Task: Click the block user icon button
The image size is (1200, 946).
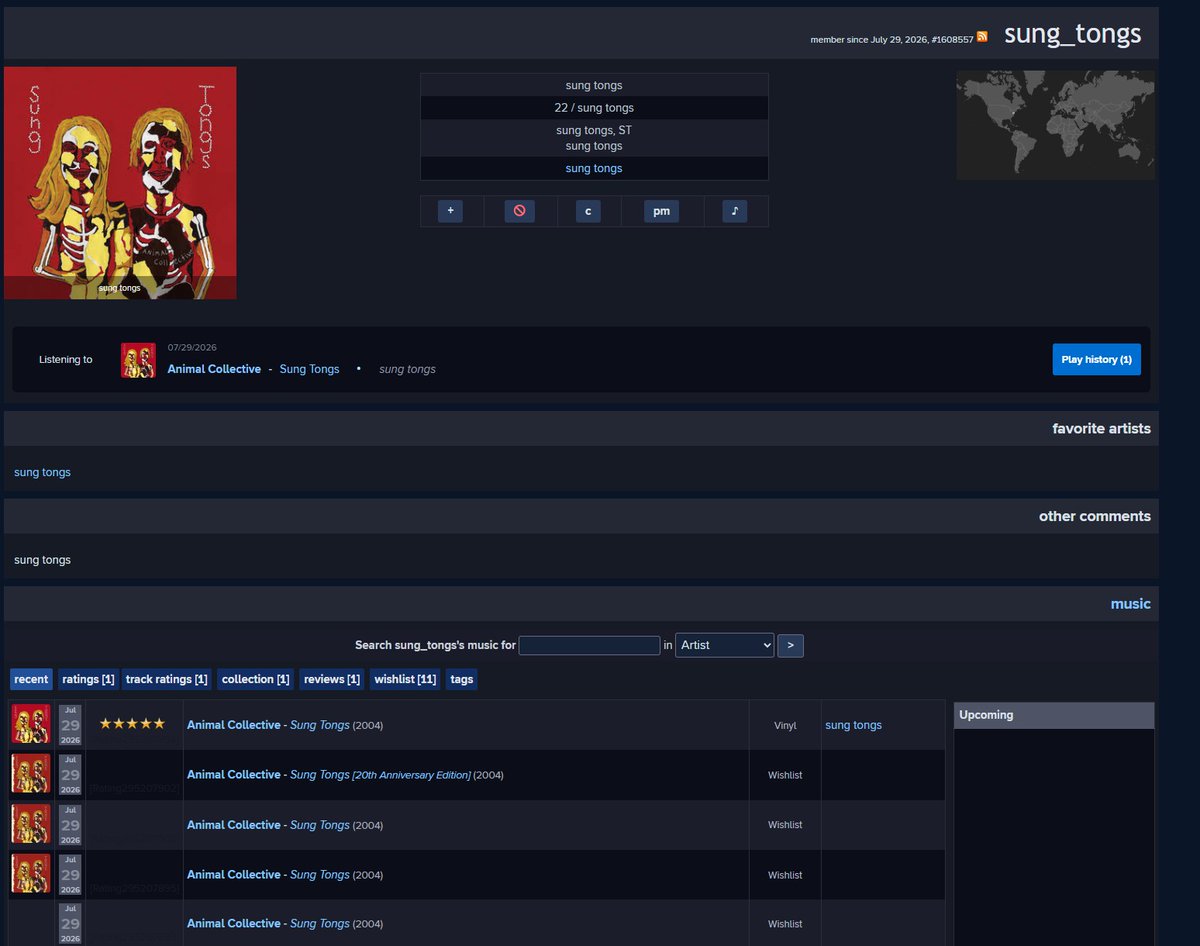Action: 519,211
